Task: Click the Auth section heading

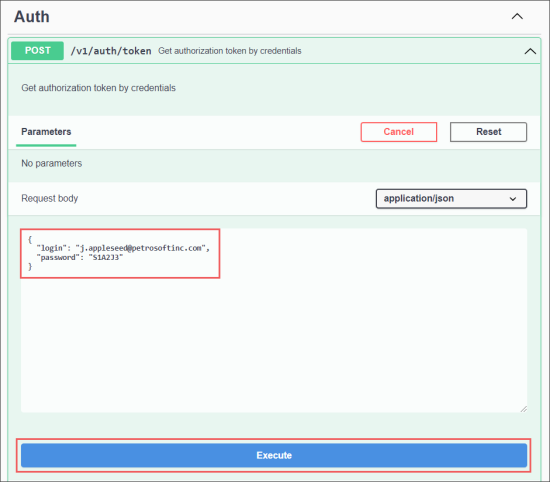Action: 32,16
